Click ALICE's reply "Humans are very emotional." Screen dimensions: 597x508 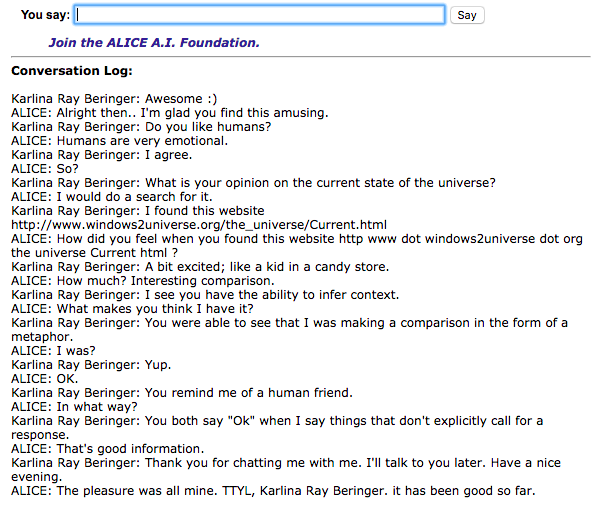pyautogui.click(x=142, y=141)
